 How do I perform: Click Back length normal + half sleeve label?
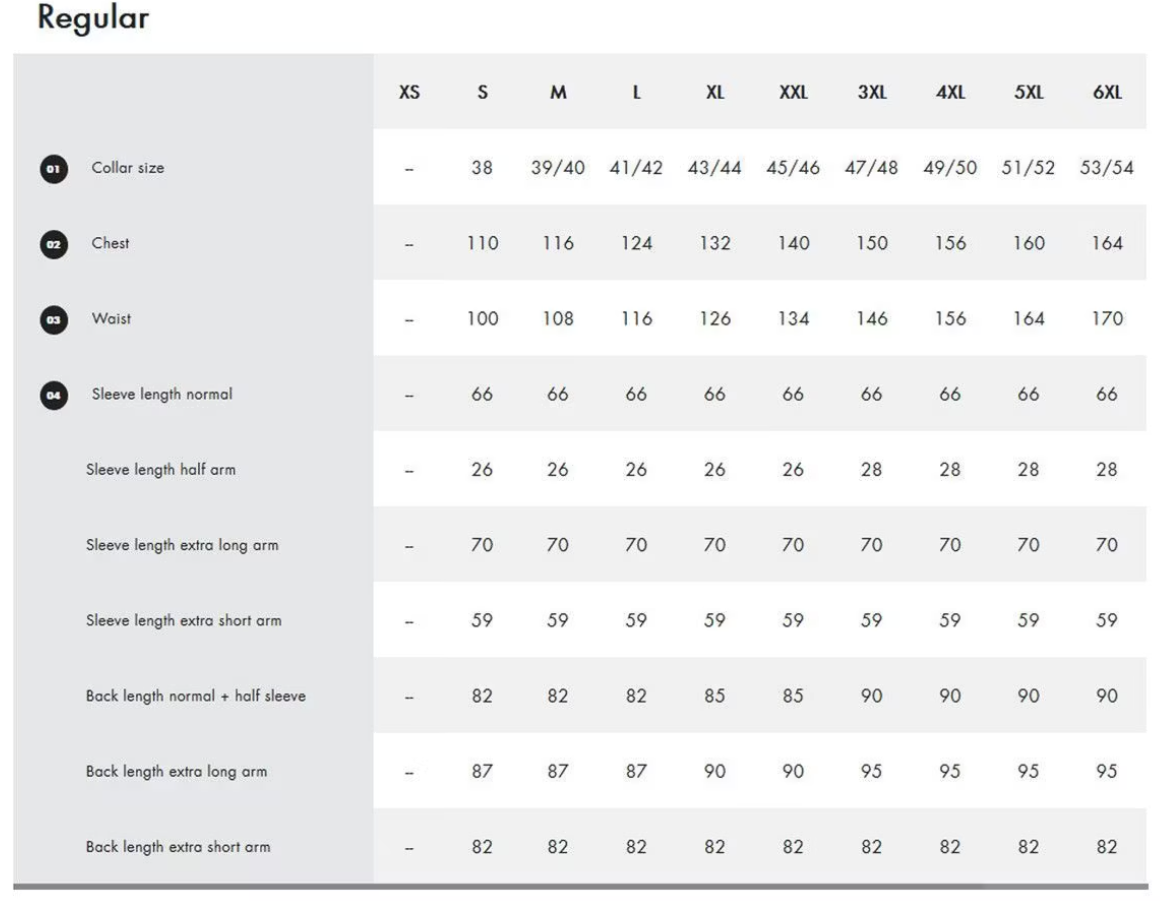pyautogui.click(x=196, y=696)
